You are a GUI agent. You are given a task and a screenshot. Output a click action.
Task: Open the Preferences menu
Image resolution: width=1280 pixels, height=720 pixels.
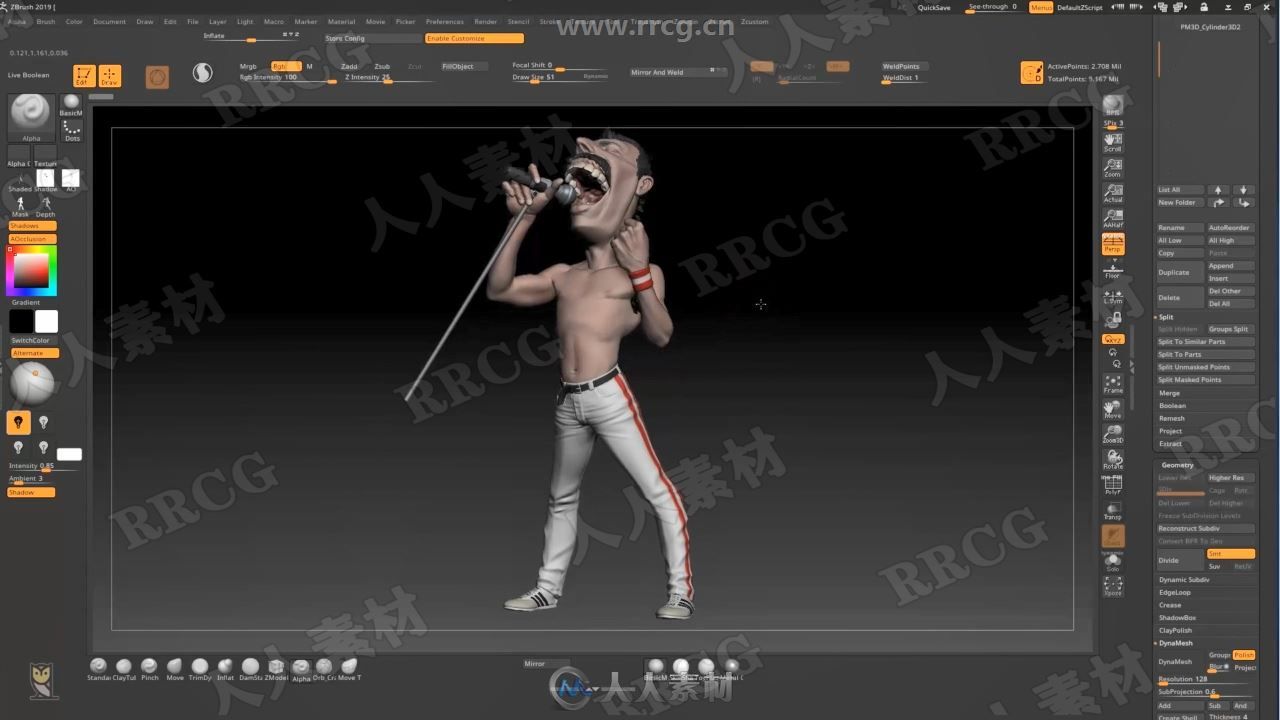pyautogui.click(x=444, y=21)
